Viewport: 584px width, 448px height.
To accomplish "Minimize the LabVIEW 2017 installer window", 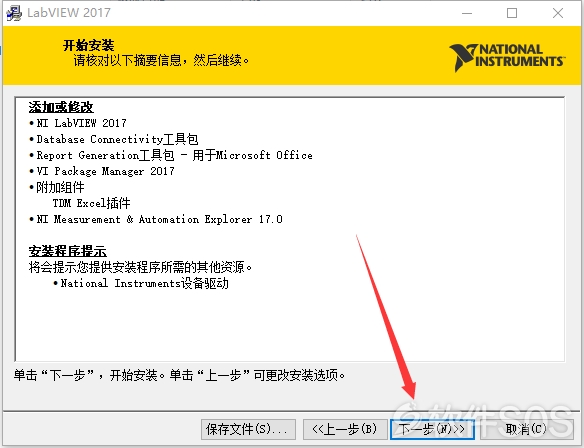I will (467, 13).
